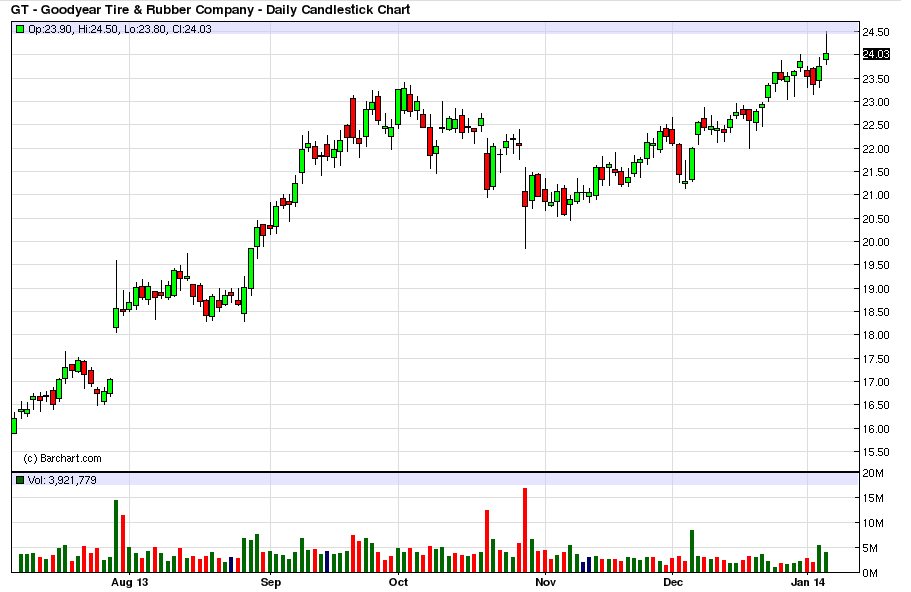Click the 24.50 price axis label
Image resolution: width=911 pixels, height=592 pixels.
coord(876,33)
